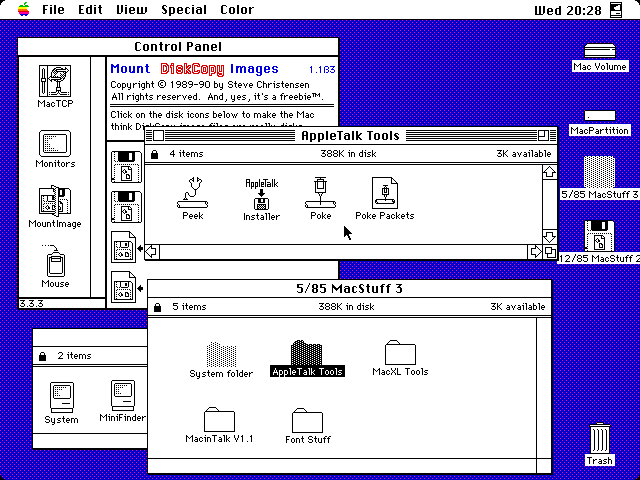The width and height of the screenshot is (640, 480).
Task: Click the Peek application icon
Action: tap(192, 190)
